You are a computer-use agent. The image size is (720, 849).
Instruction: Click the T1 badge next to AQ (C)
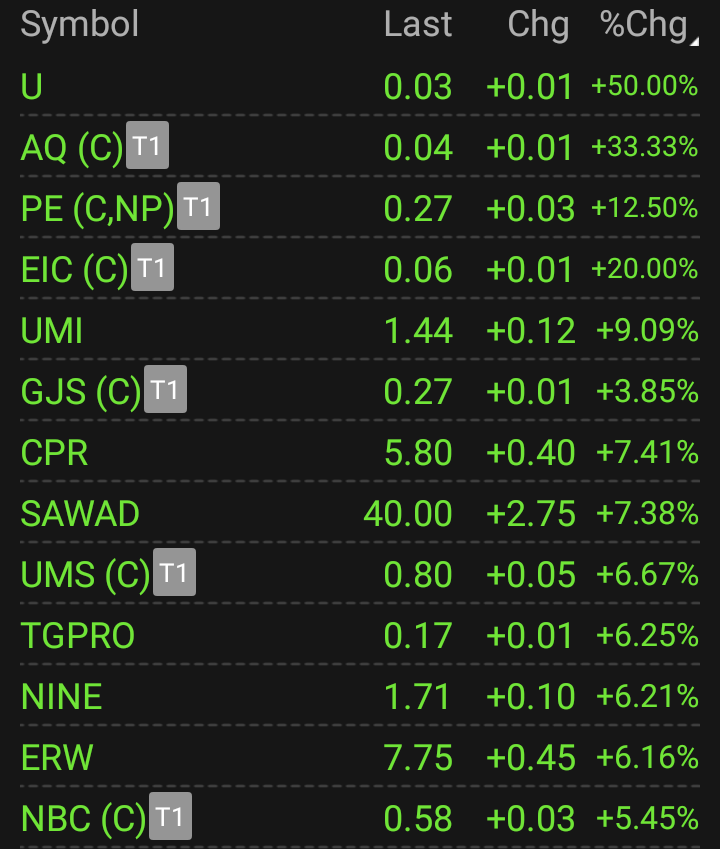(147, 147)
